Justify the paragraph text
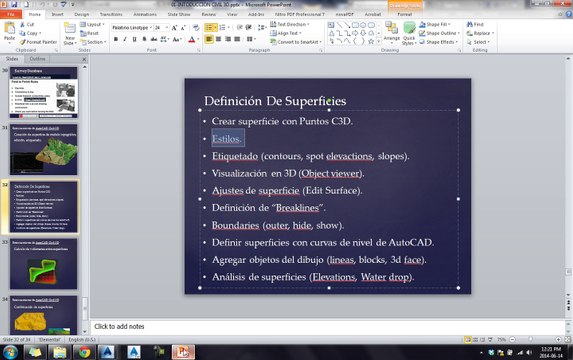 237,39
